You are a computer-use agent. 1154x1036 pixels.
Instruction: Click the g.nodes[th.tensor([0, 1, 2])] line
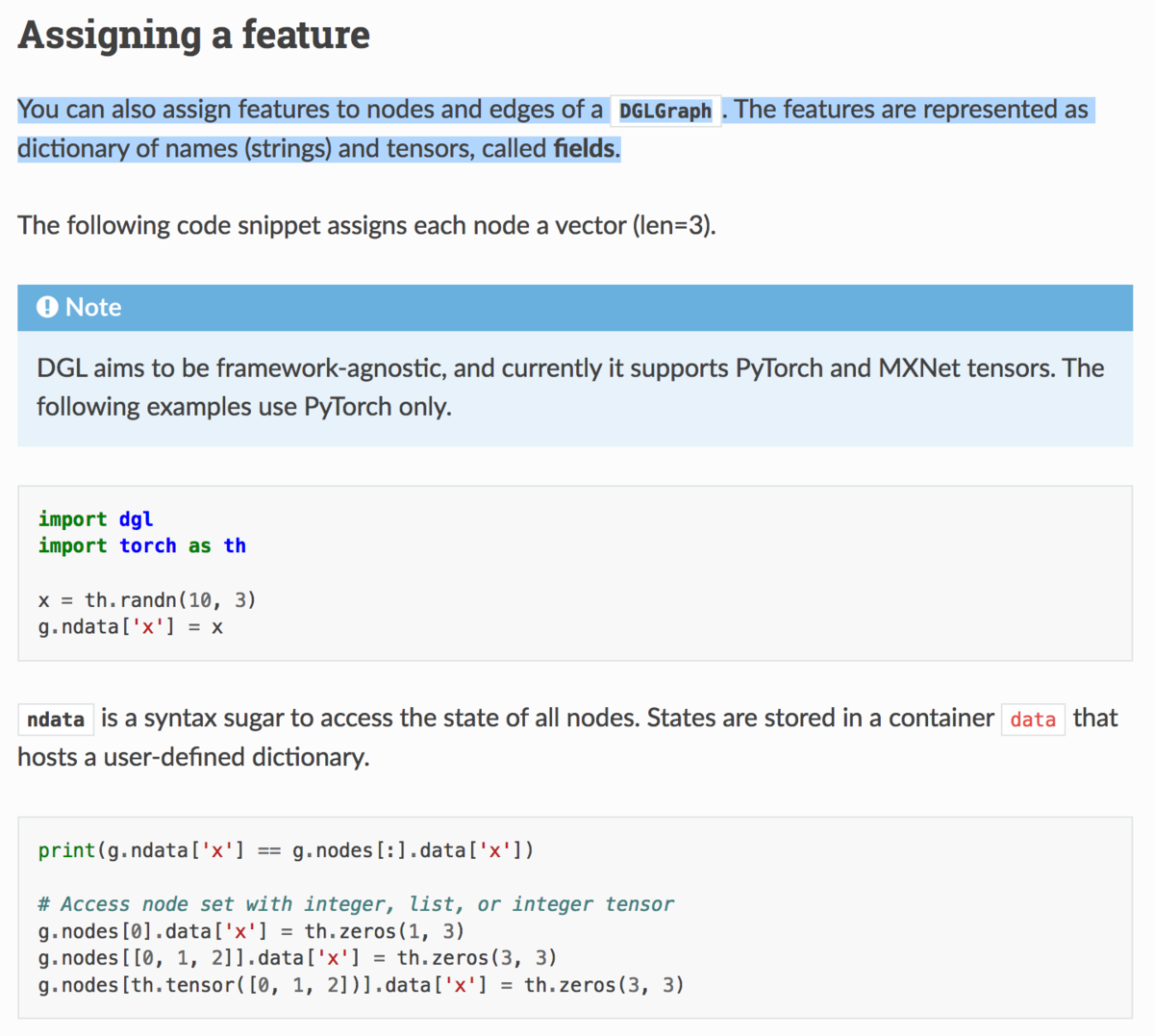(x=361, y=985)
